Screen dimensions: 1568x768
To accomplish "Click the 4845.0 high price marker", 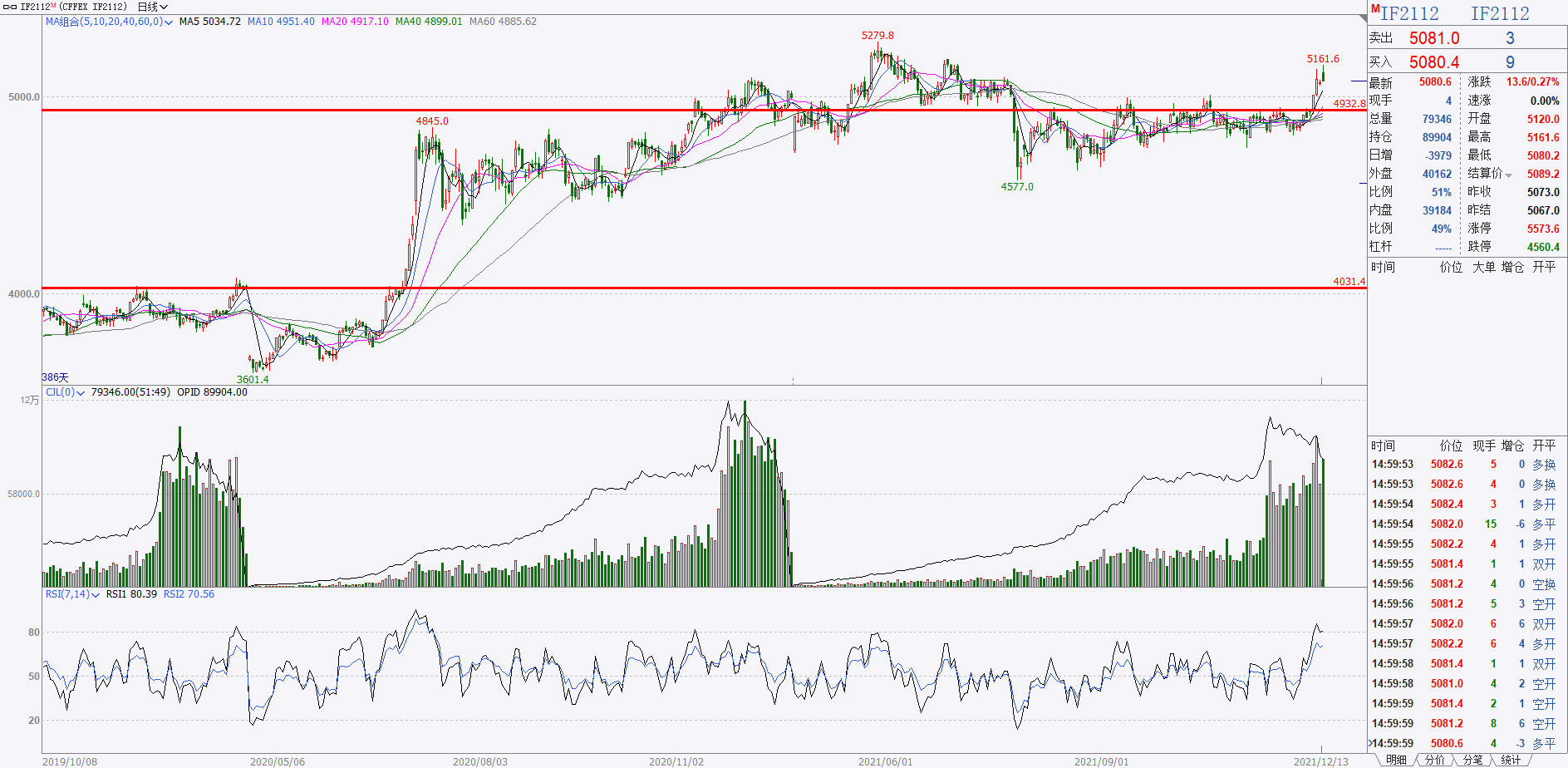I will [432, 121].
